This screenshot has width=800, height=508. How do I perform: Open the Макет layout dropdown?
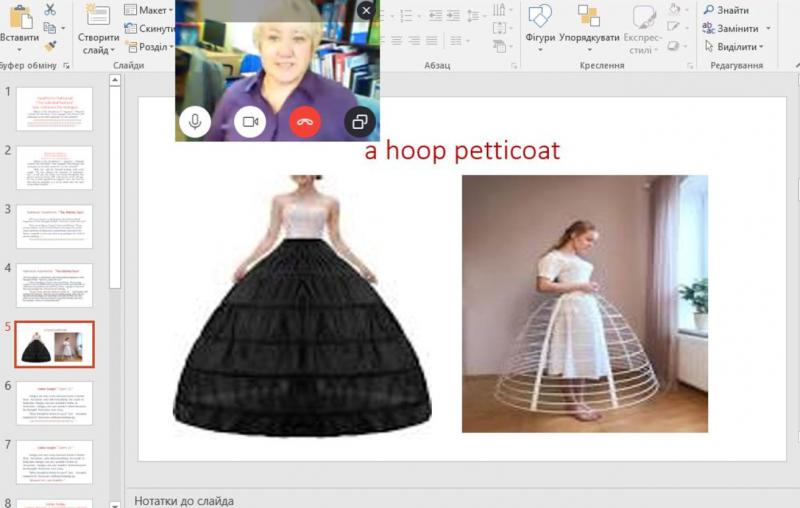pos(148,10)
